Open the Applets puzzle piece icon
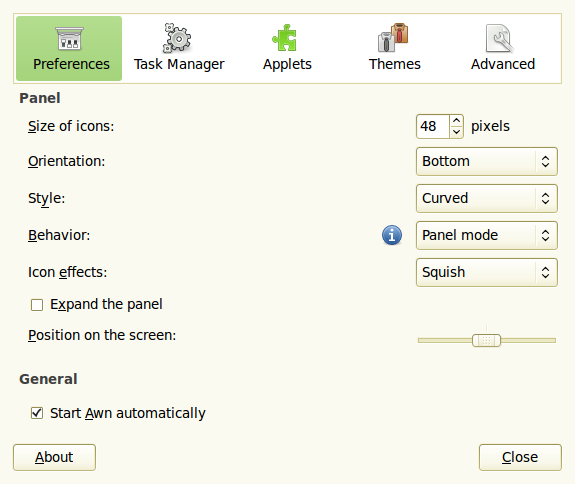The height and width of the screenshot is (484, 575). point(285,37)
